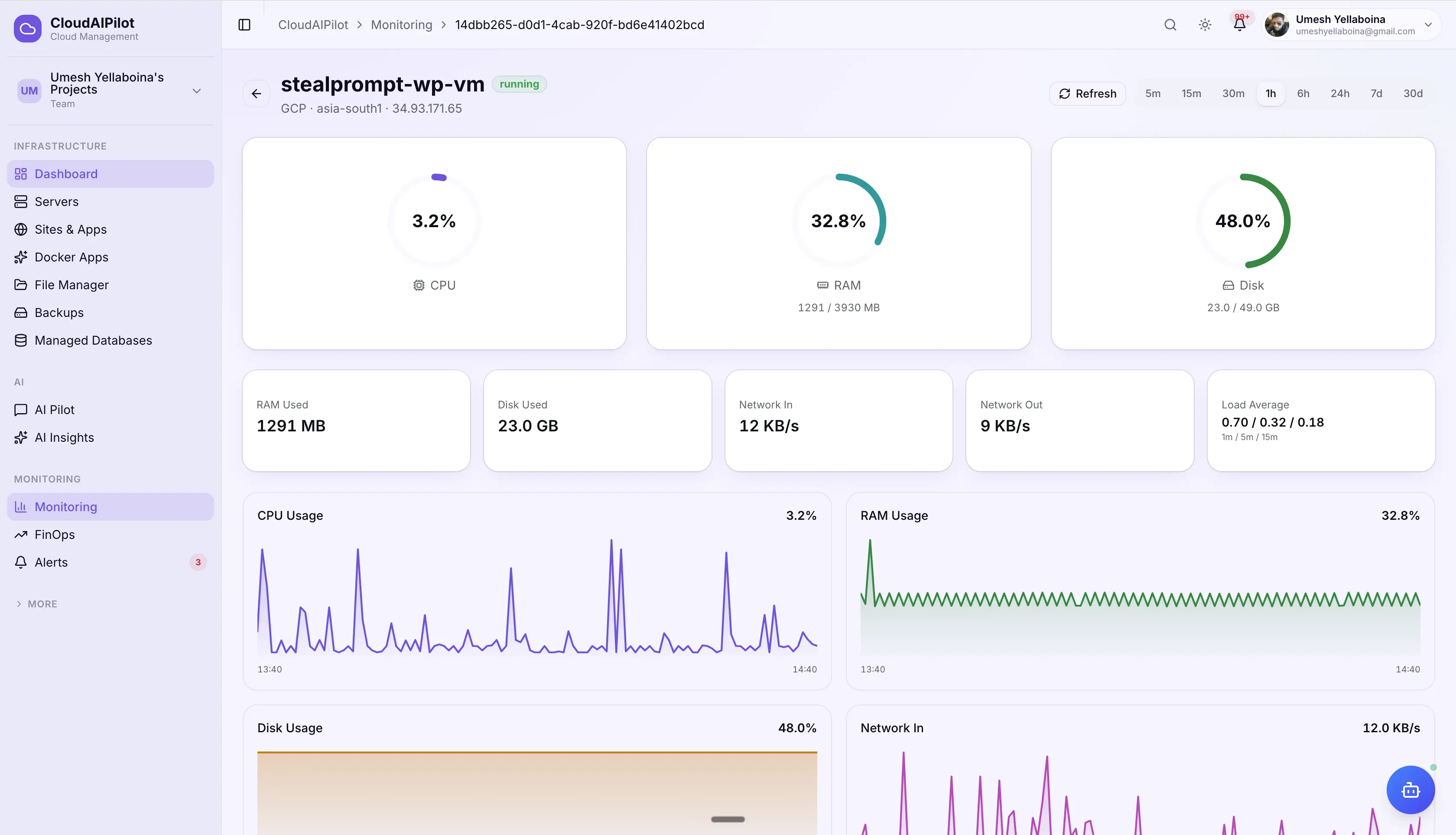
Task: Toggle the sidebar panel icon
Action: pyautogui.click(x=244, y=25)
